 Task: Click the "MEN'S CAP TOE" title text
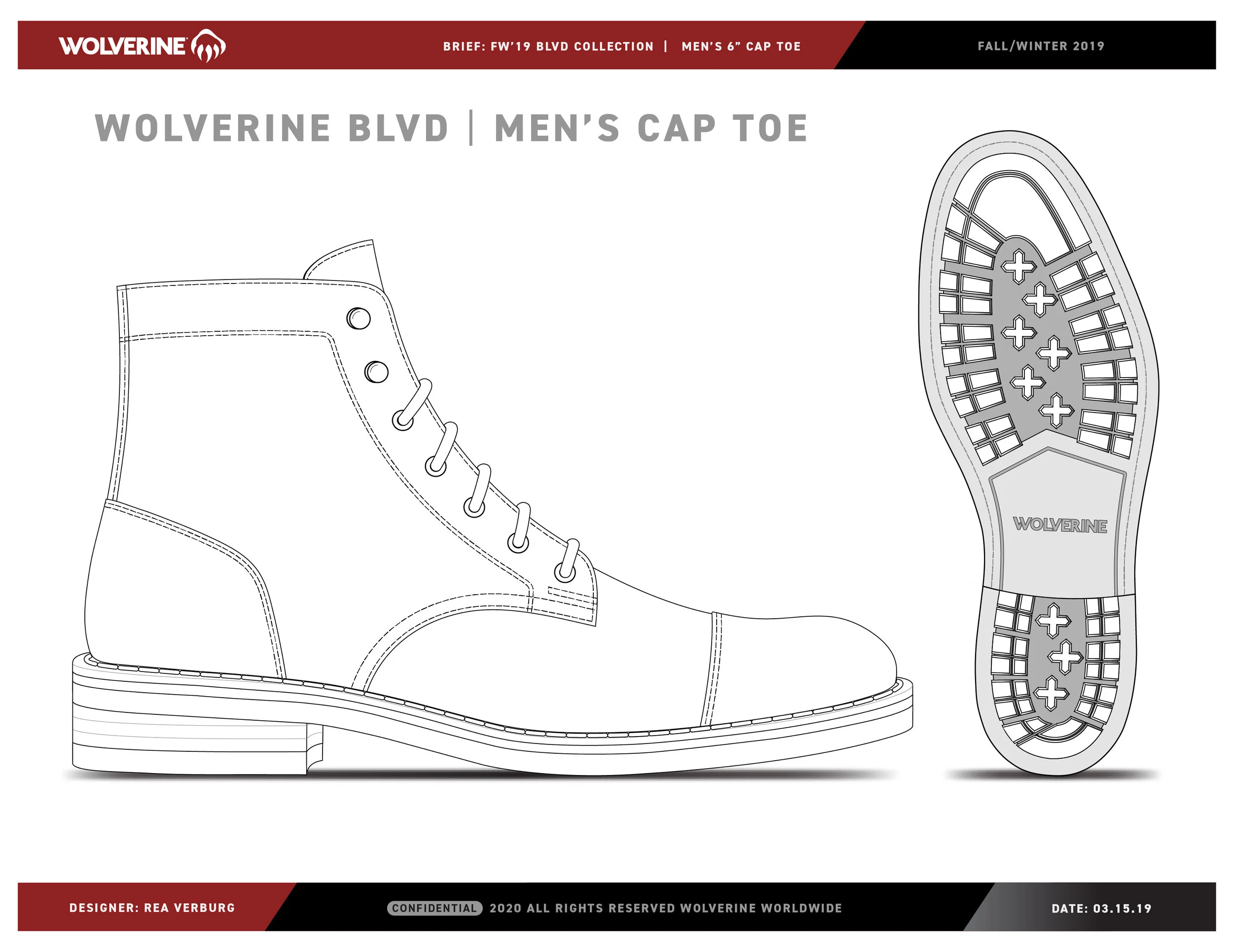point(651,128)
